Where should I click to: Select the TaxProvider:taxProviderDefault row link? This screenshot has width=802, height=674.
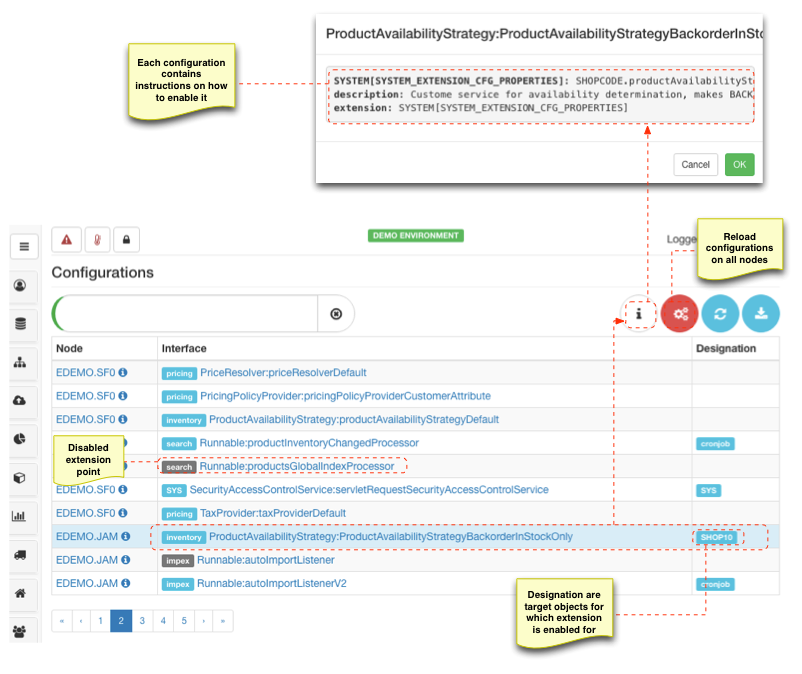click(x=273, y=513)
